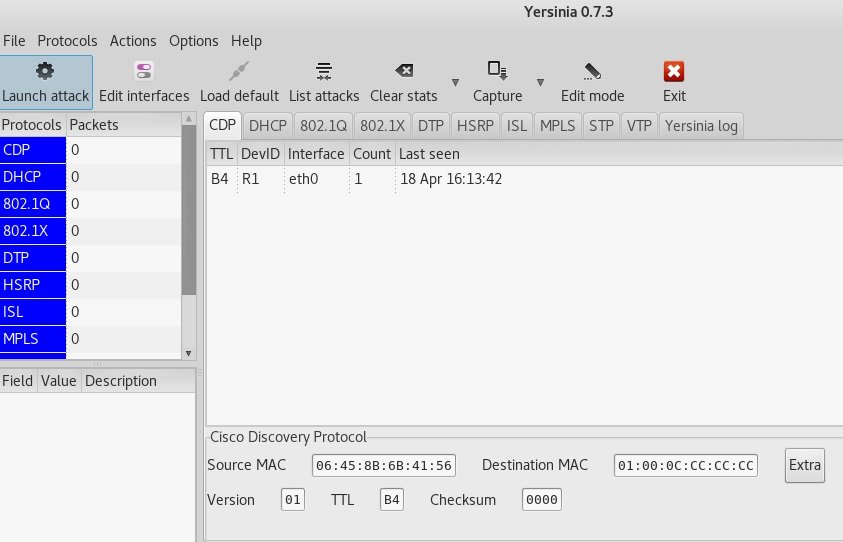Image resolution: width=843 pixels, height=542 pixels.
Task: Switch to the DHCP tab
Action: (x=268, y=126)
